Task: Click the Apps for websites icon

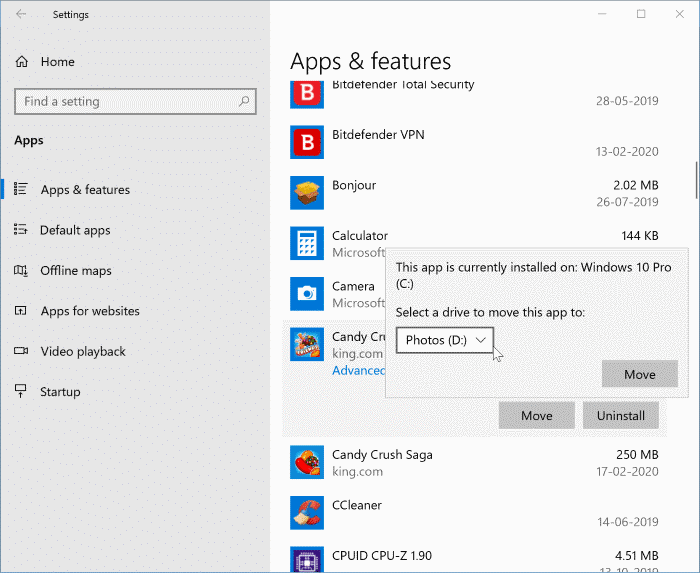Action: tap(21, 310)
